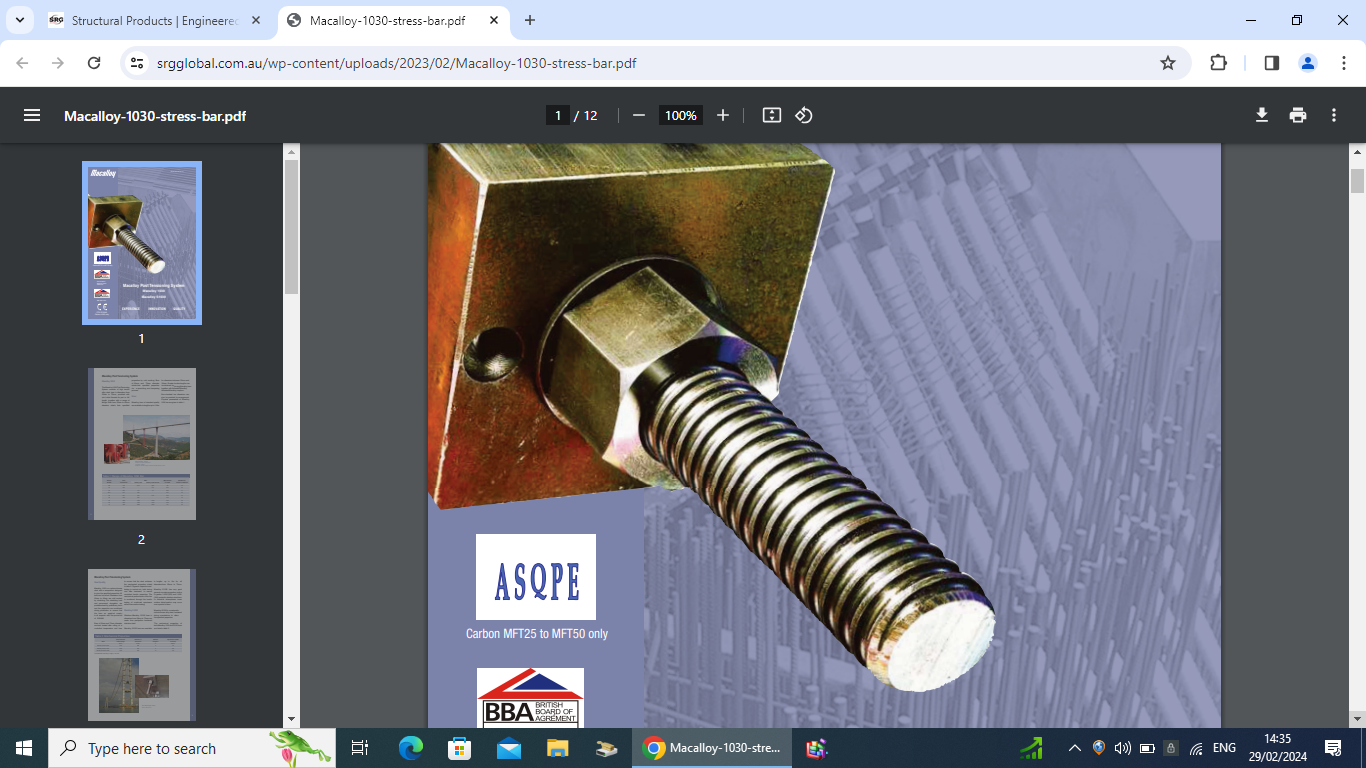Select the page number input field

[x=557, y=115]
